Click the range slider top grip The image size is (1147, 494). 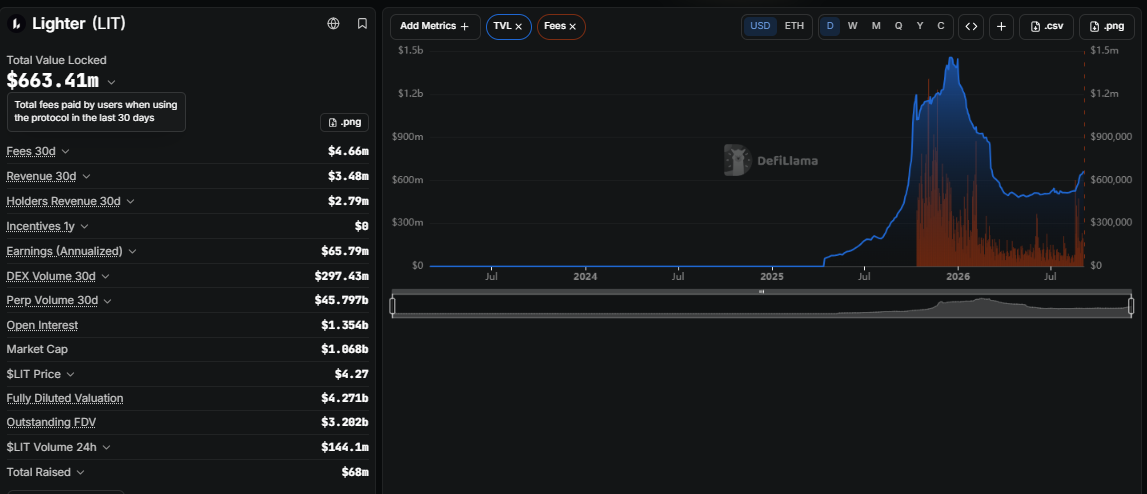point(761,291)
